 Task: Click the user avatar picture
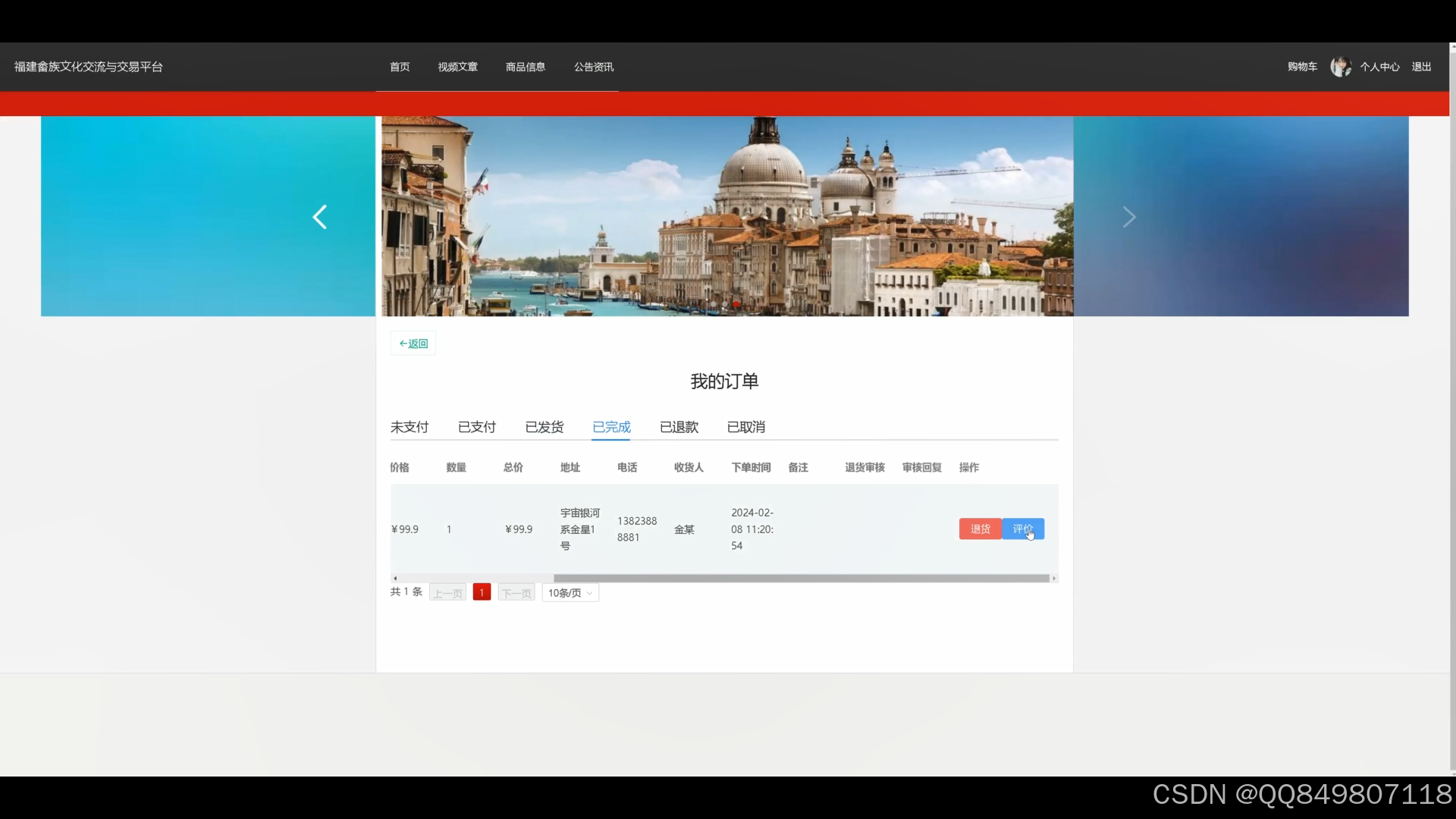(1340, 67)
